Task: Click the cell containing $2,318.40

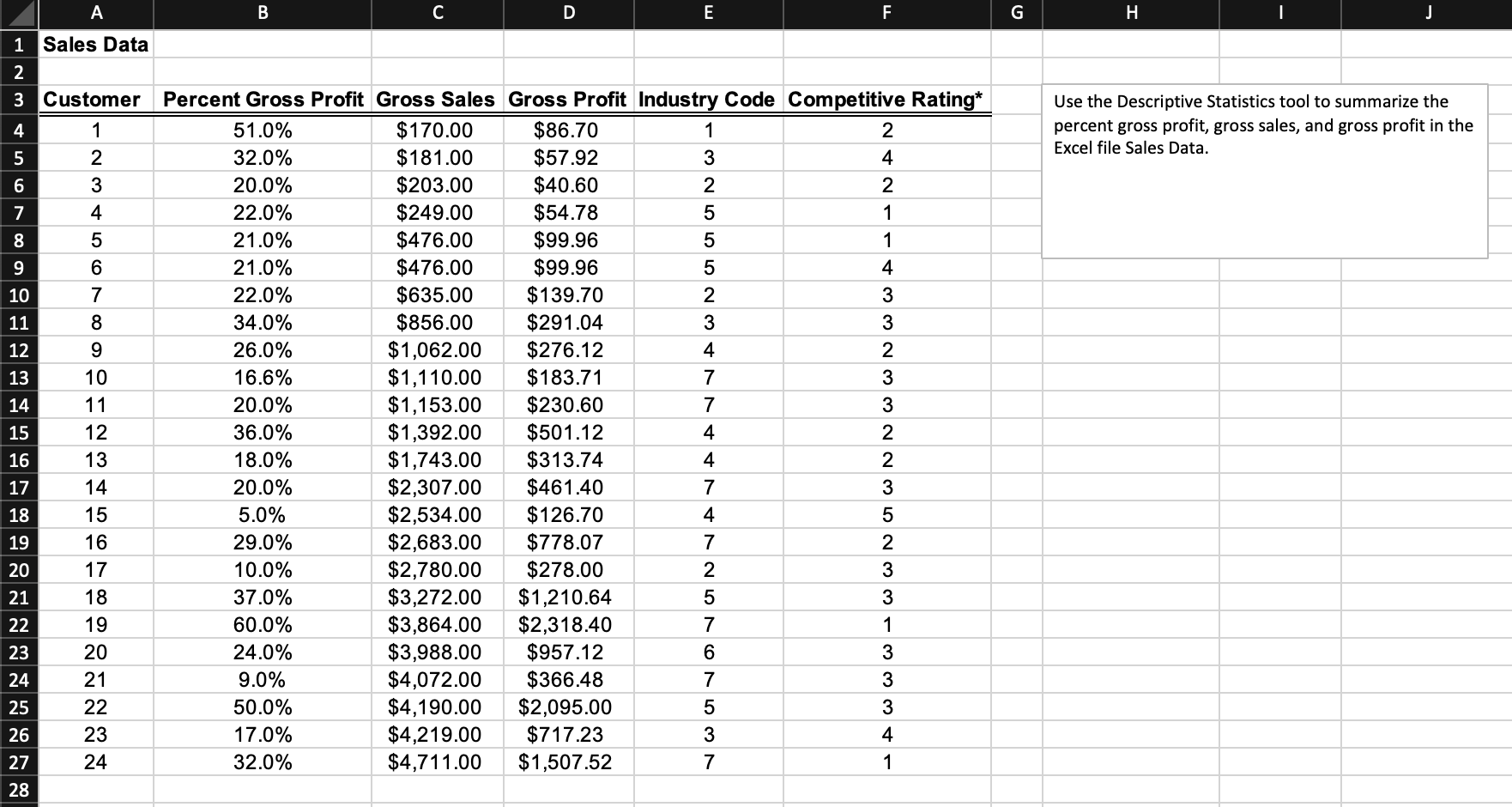Action: (x=567, y=624)
